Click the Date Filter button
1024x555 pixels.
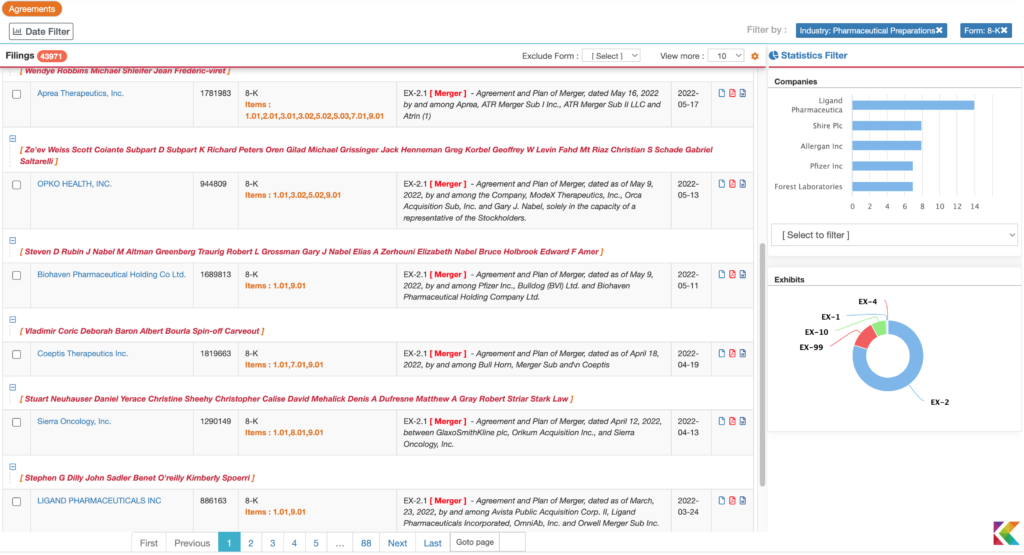click(x=41, y=32)
